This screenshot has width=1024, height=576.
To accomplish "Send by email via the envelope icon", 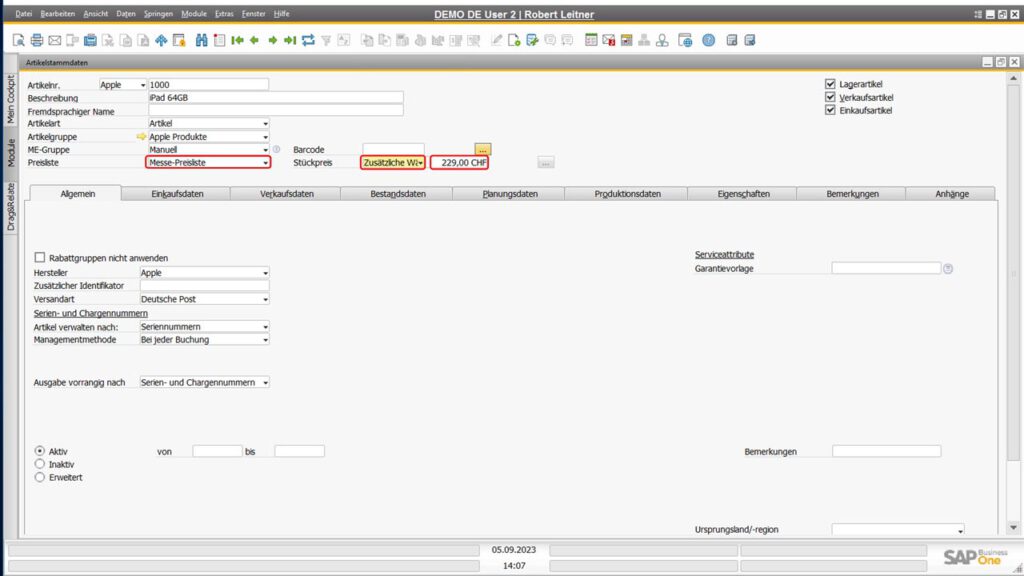I will pyautogui.click(x=55, y=40).
